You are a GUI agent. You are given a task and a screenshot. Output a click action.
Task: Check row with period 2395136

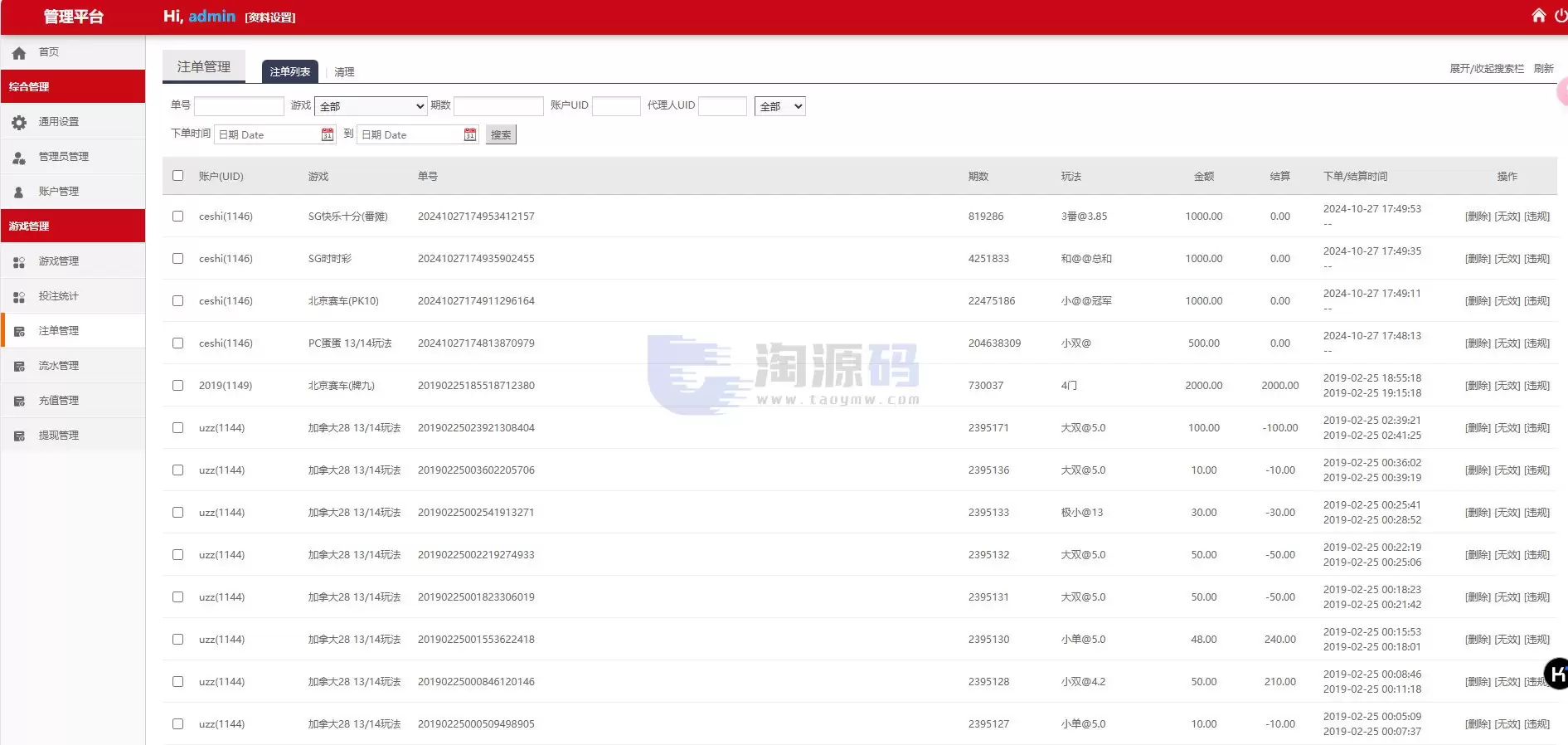coord(177,470)
